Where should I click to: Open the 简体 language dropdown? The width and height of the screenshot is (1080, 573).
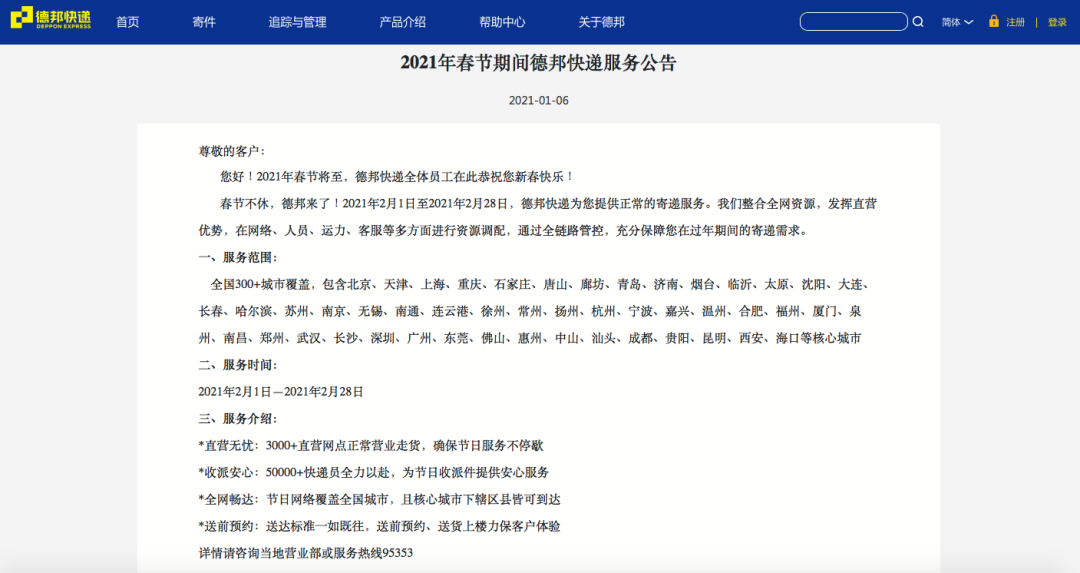957,22
